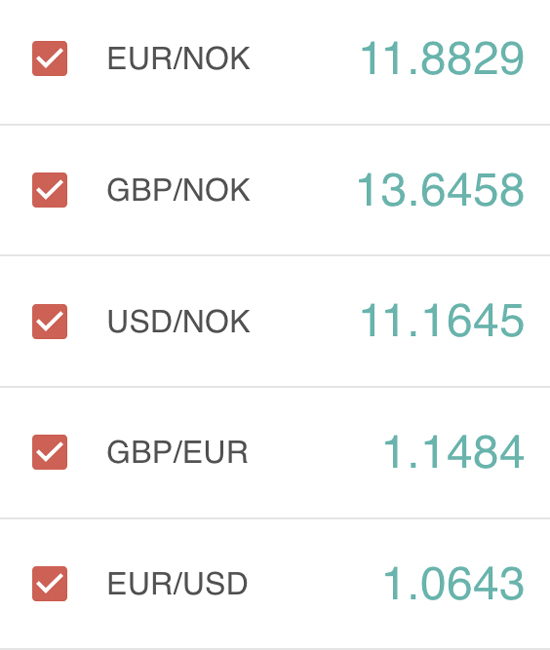This screenshot has width=550, height=650.
Task: Open the USD/NOK pair label
Action: coord(179,321)
